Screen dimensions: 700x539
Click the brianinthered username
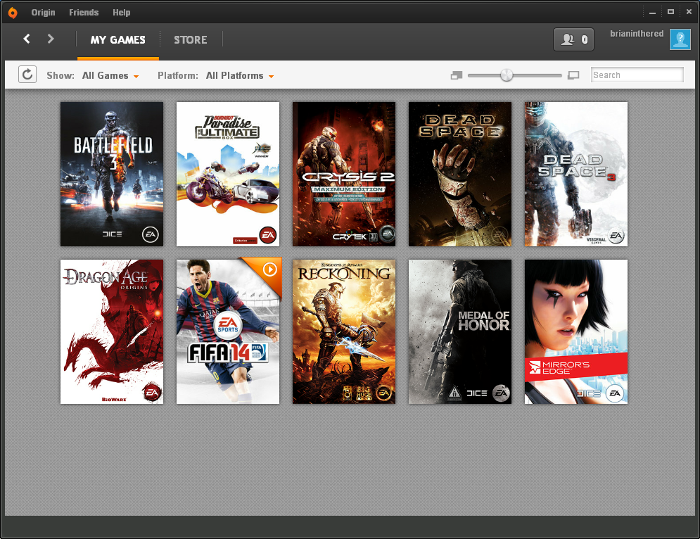pos(637,33)
